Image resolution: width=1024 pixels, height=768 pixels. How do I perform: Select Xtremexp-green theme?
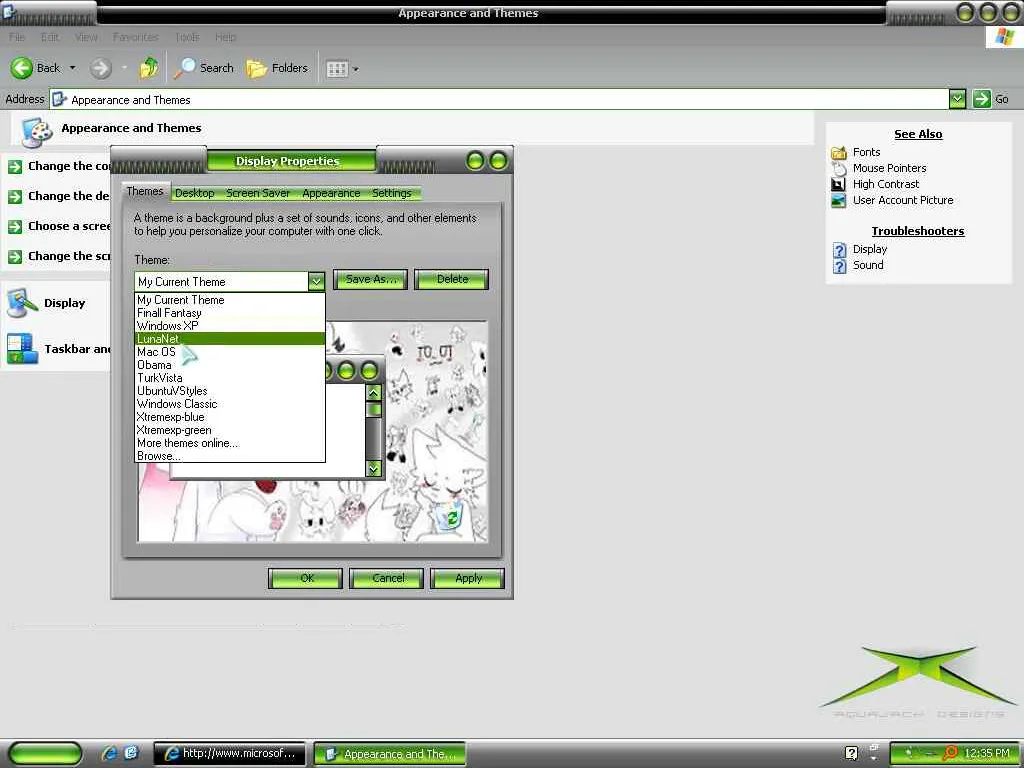(230, 430)
